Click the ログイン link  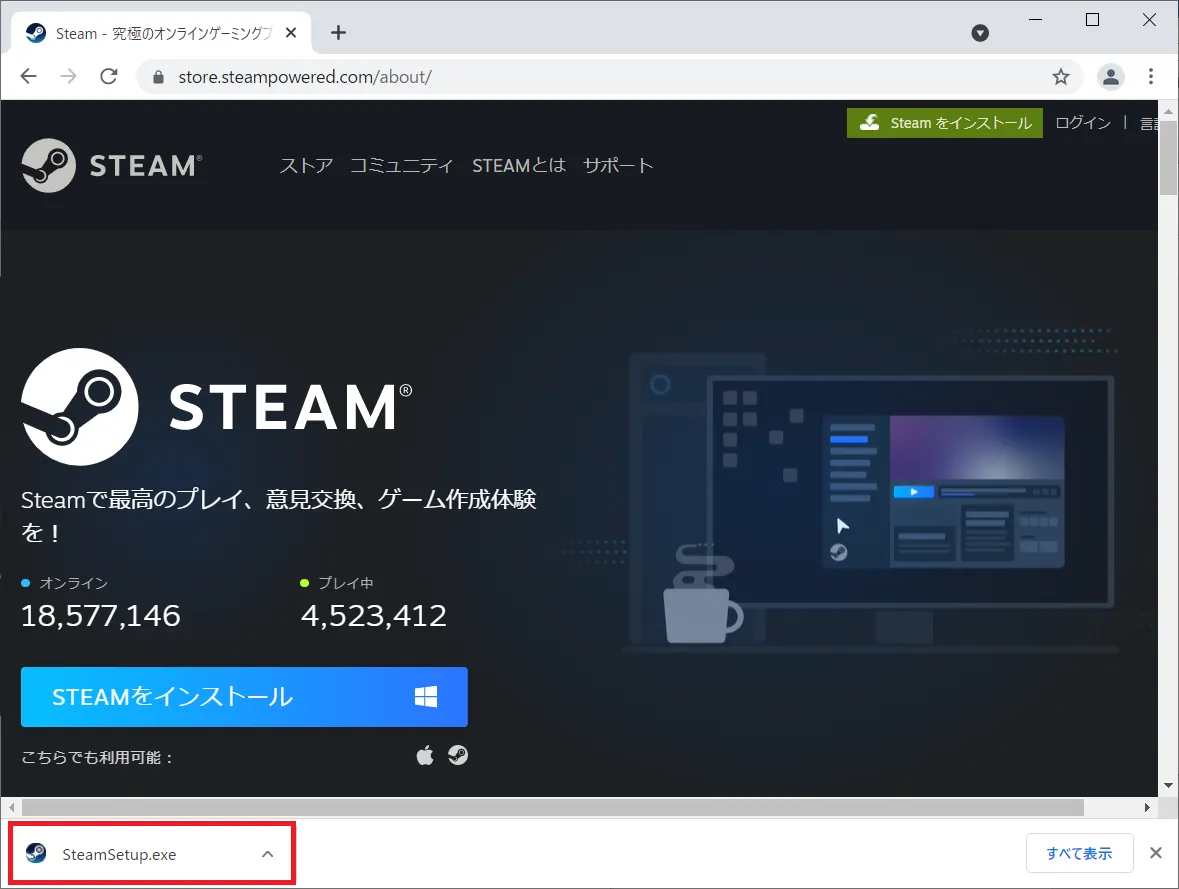click(1083, 123)
